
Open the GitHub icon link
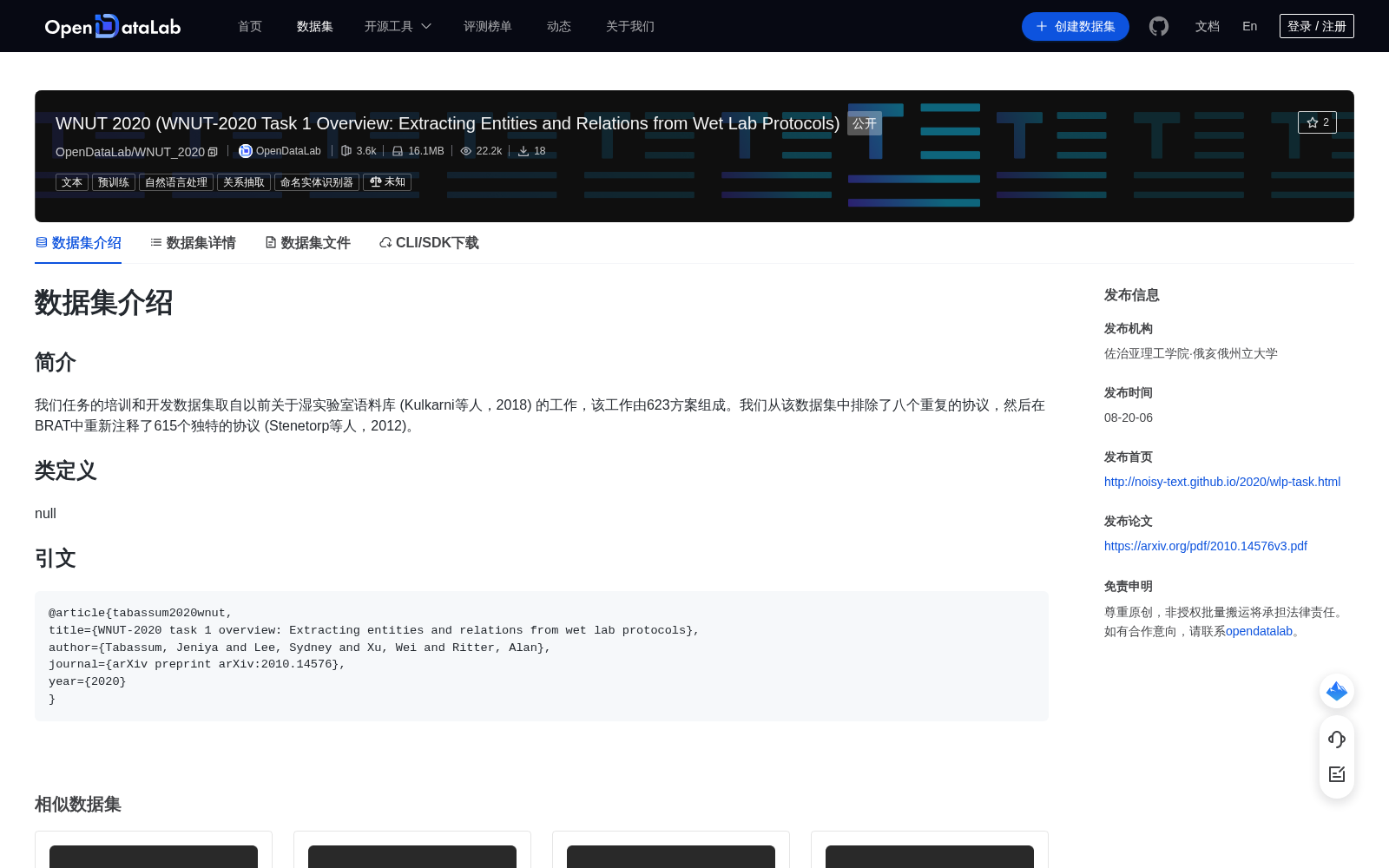point(1159,26)
